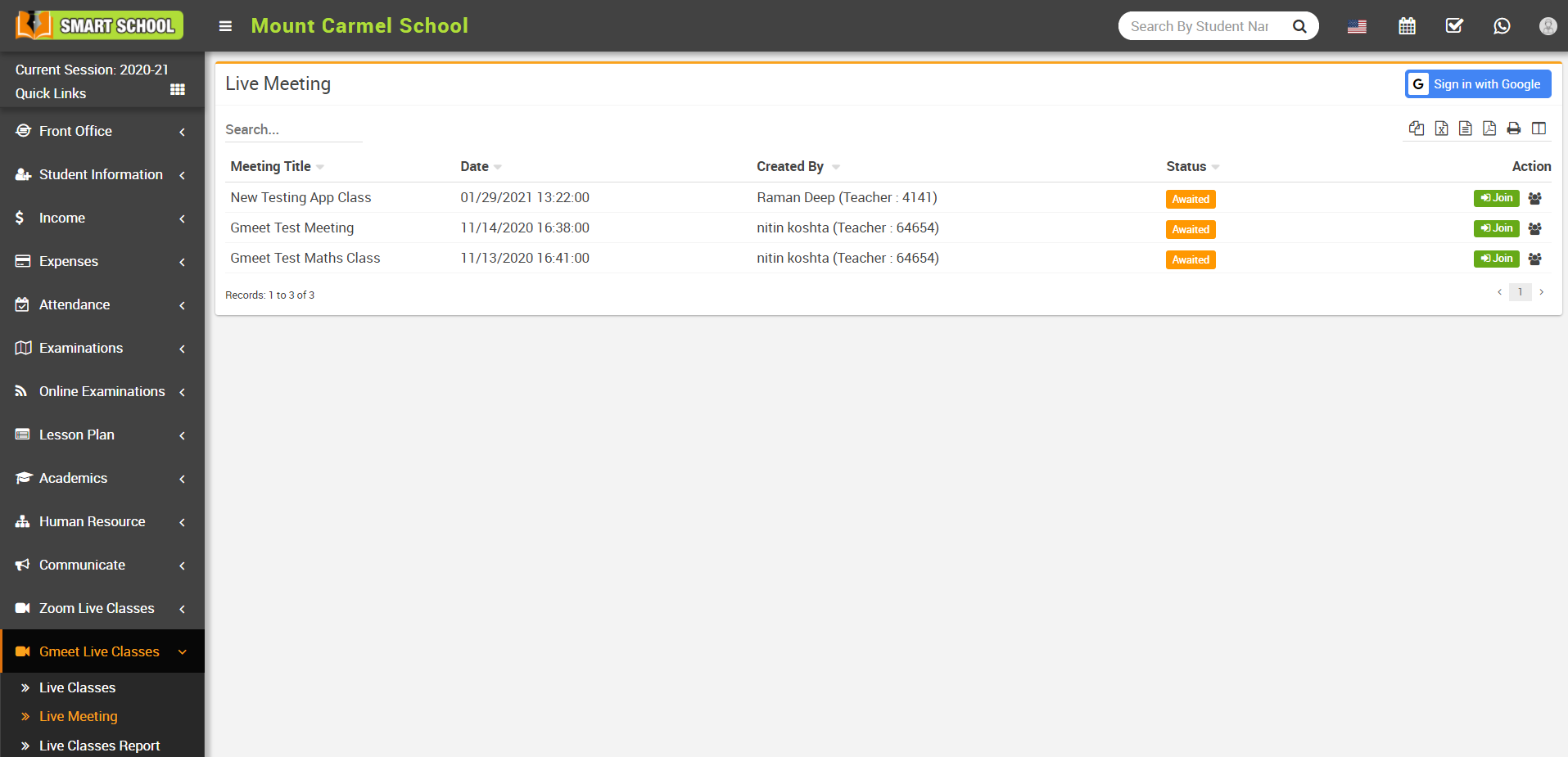Toggle the sidebar hamburger menu
Viewport: 1568px width, 757px height.
pyautogui.click(x=224, y=25)
